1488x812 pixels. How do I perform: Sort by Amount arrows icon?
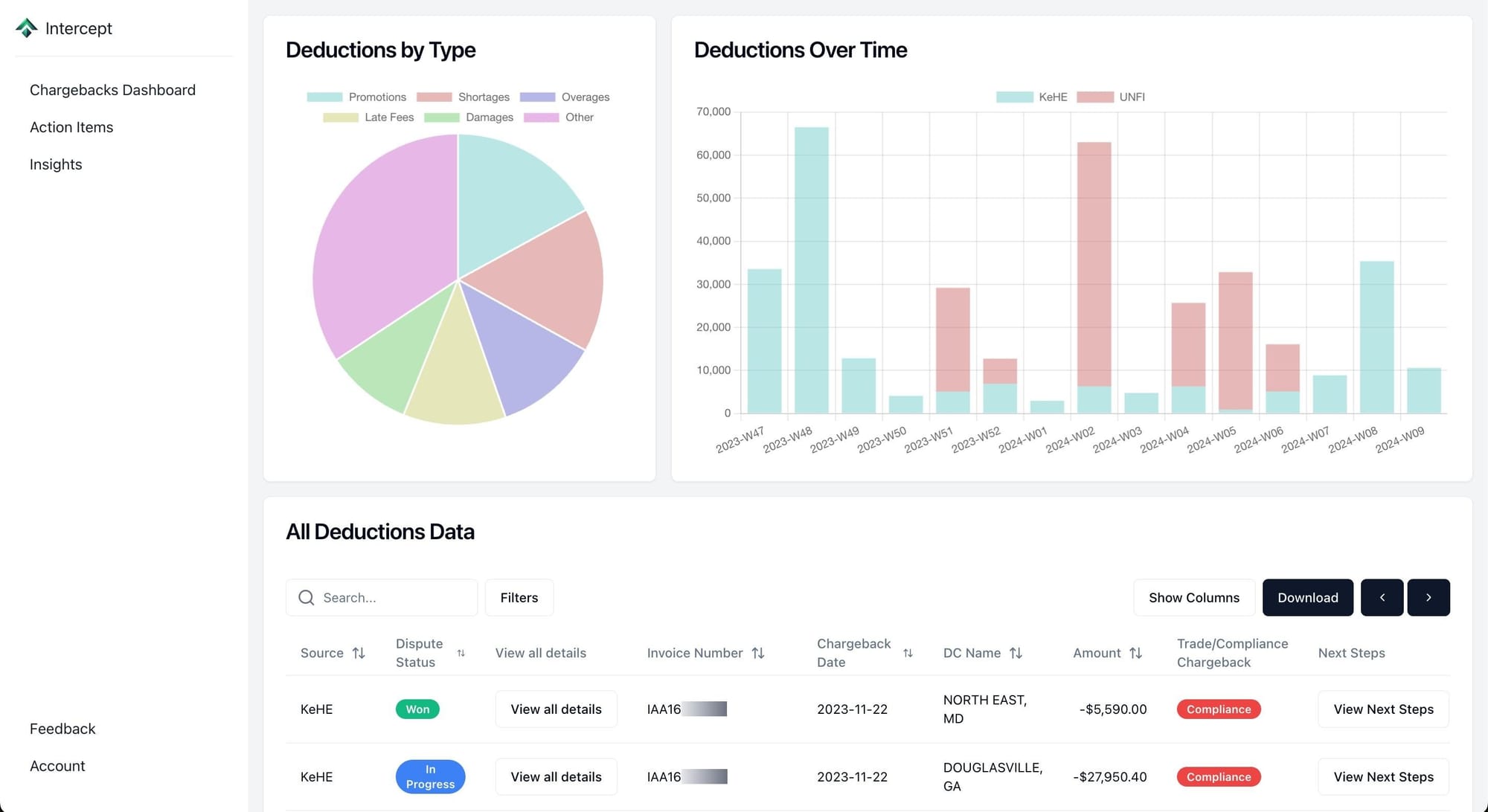point(1135,653)
